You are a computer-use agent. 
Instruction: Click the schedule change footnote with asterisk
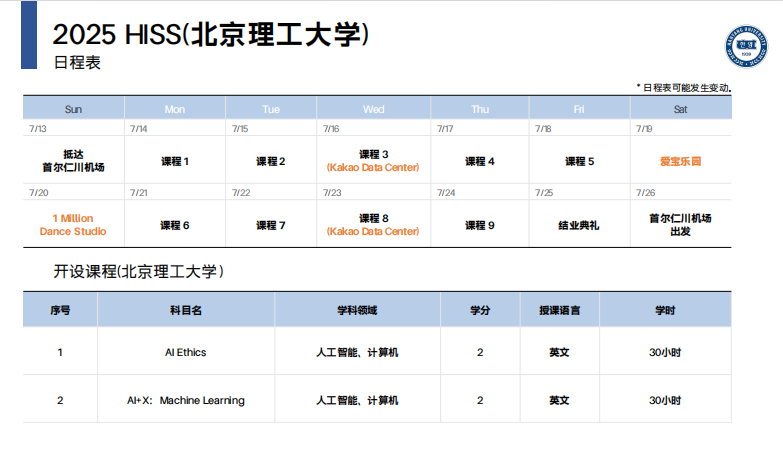683,88
